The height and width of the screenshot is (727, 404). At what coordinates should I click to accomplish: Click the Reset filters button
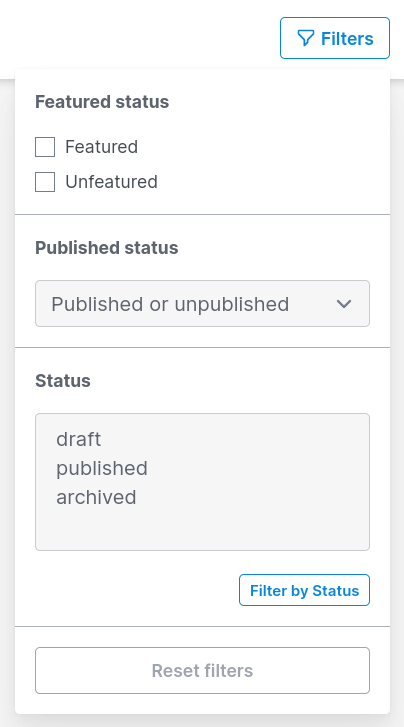click(202, 670)
